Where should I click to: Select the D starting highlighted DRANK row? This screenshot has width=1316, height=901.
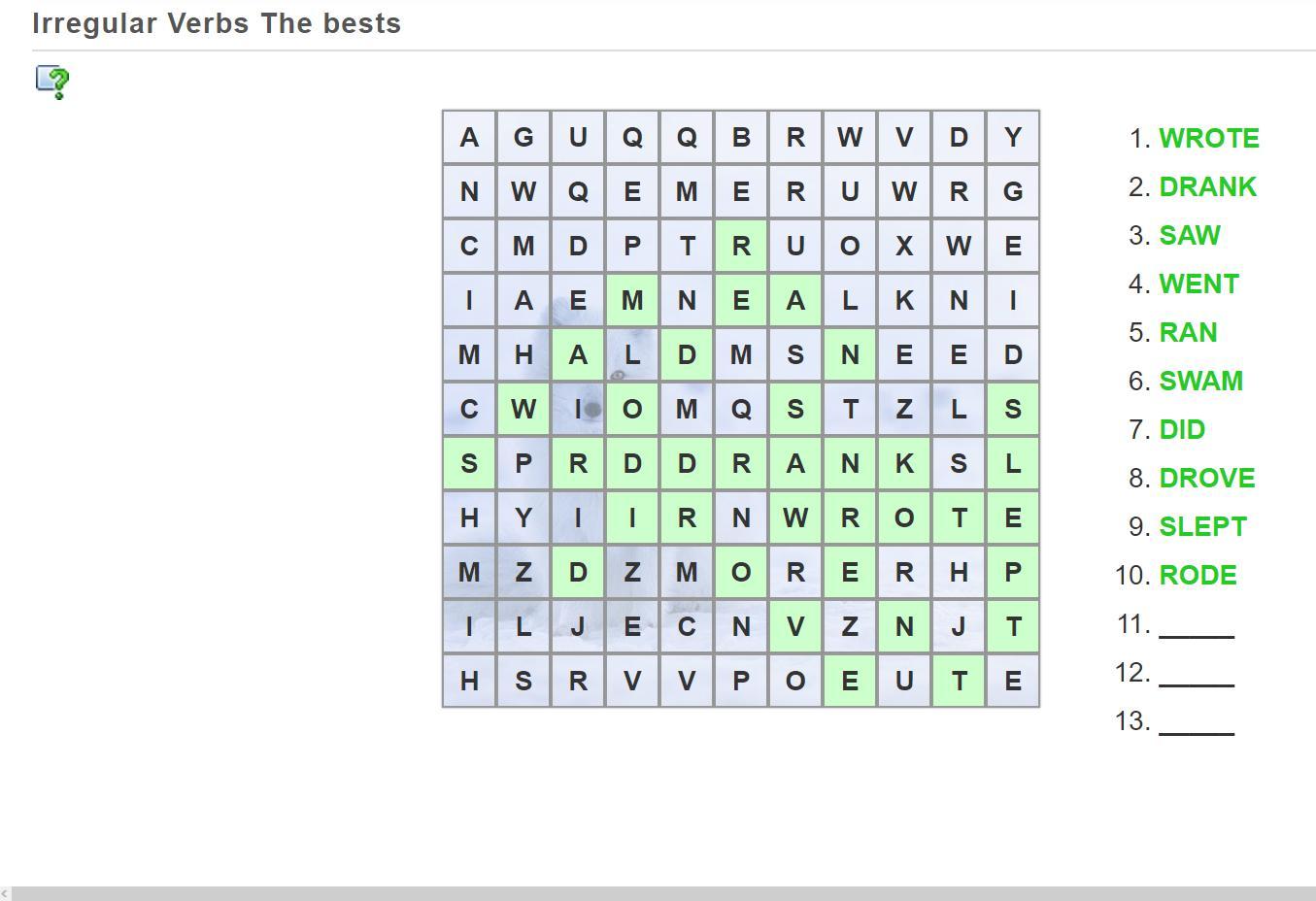[687, 463]
